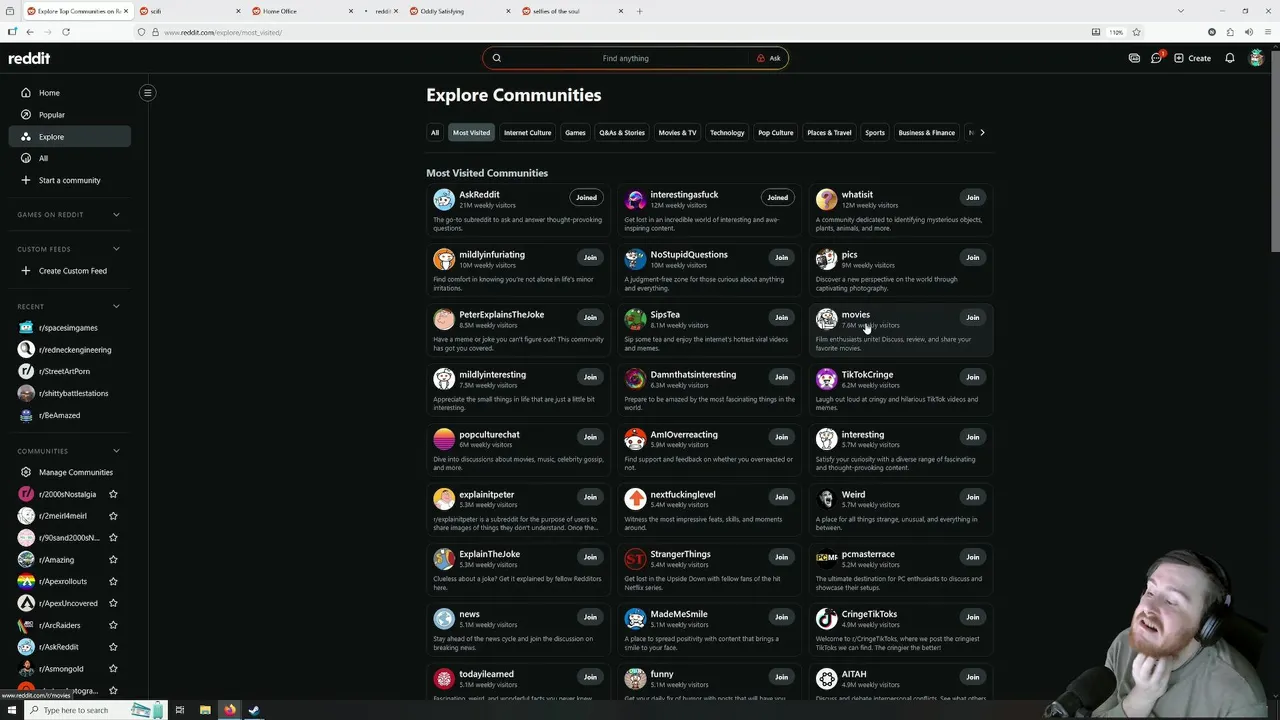Click the Ask button in search bar

[x=768, y=58]
